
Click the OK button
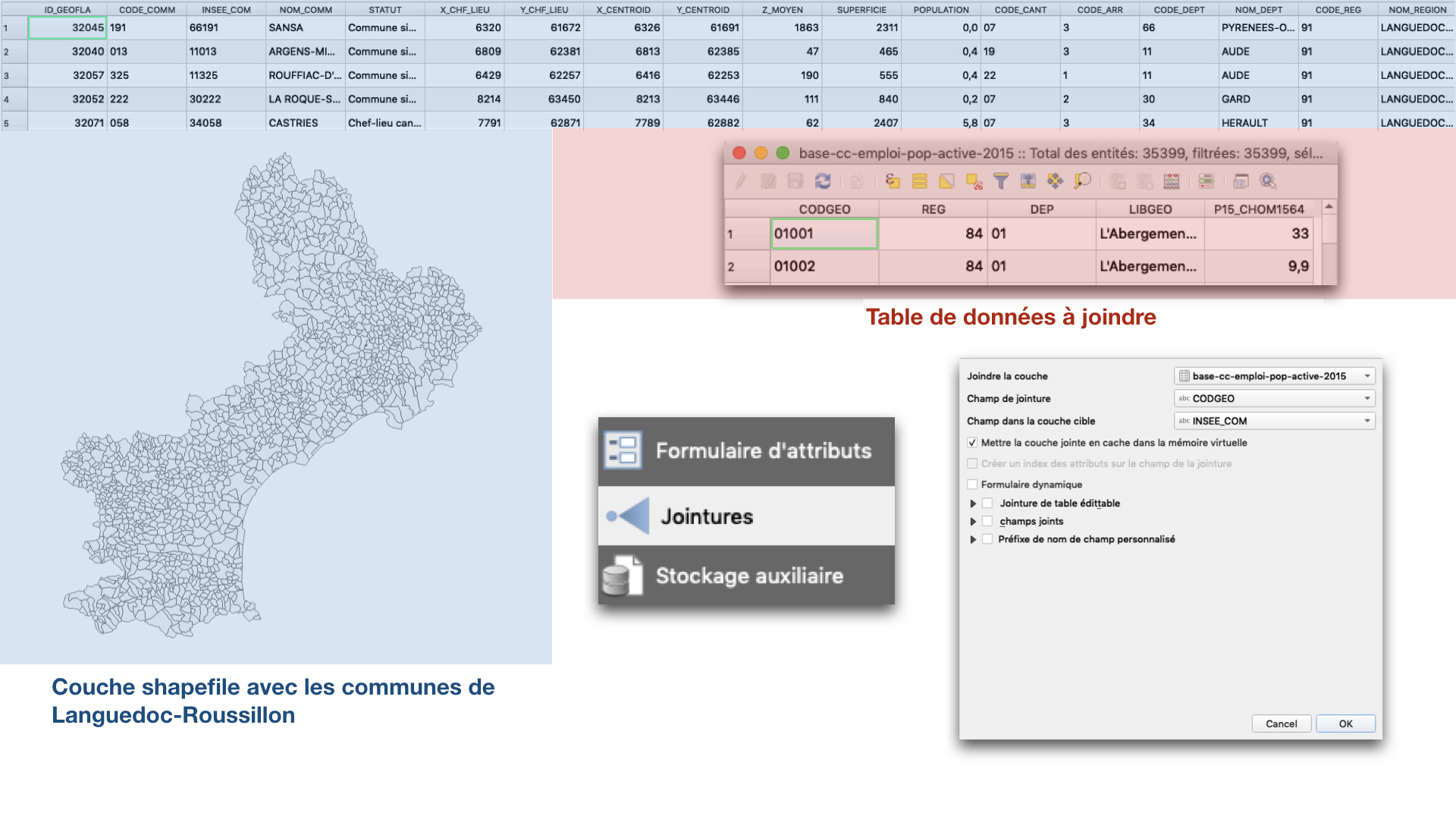[x=1345, y=723]
